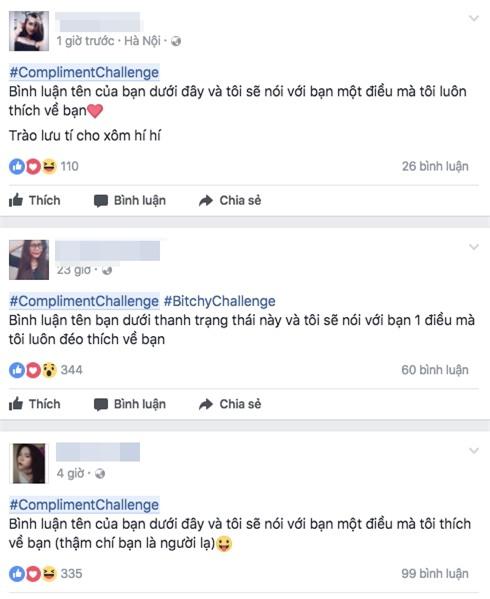The image size is (490, 599).
Task: Expand options chevron on the 23 giờ post
Action: tap(474, 247)
